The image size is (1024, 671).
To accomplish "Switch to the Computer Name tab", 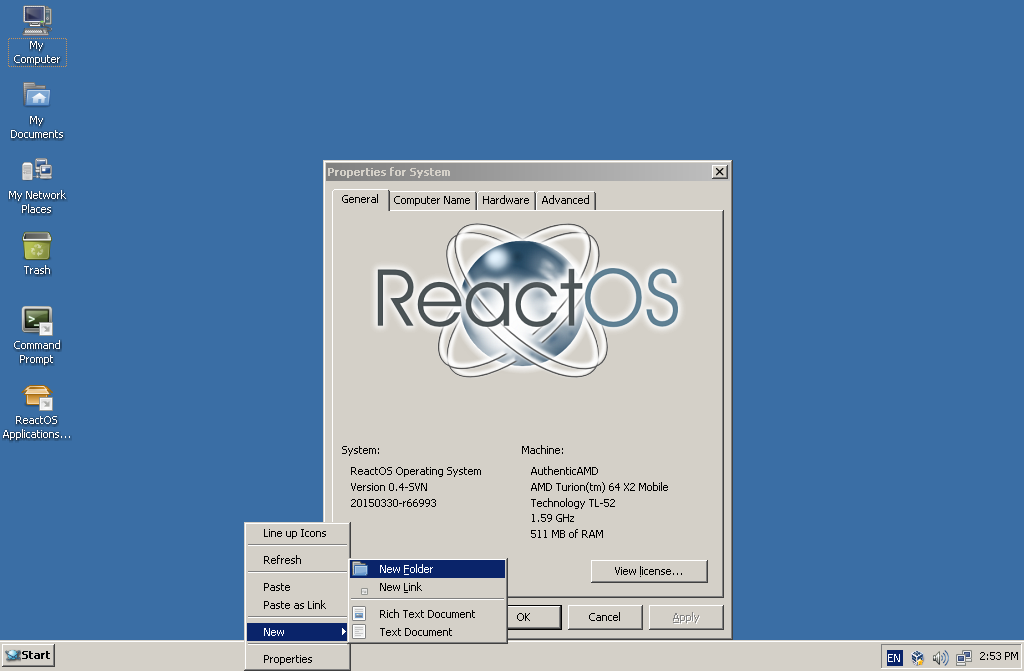I will click(x=432, y=200).
